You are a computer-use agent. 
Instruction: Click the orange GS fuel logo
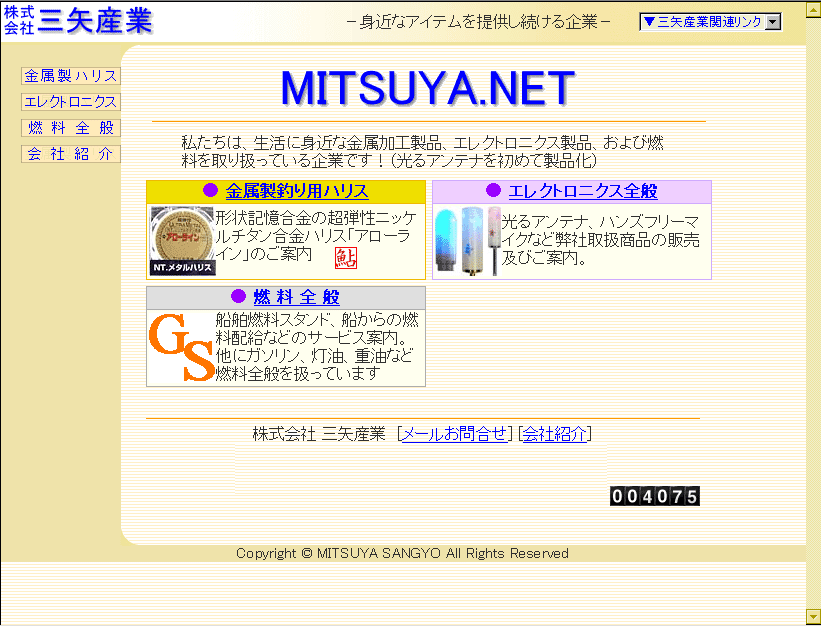tap(181, 348)
